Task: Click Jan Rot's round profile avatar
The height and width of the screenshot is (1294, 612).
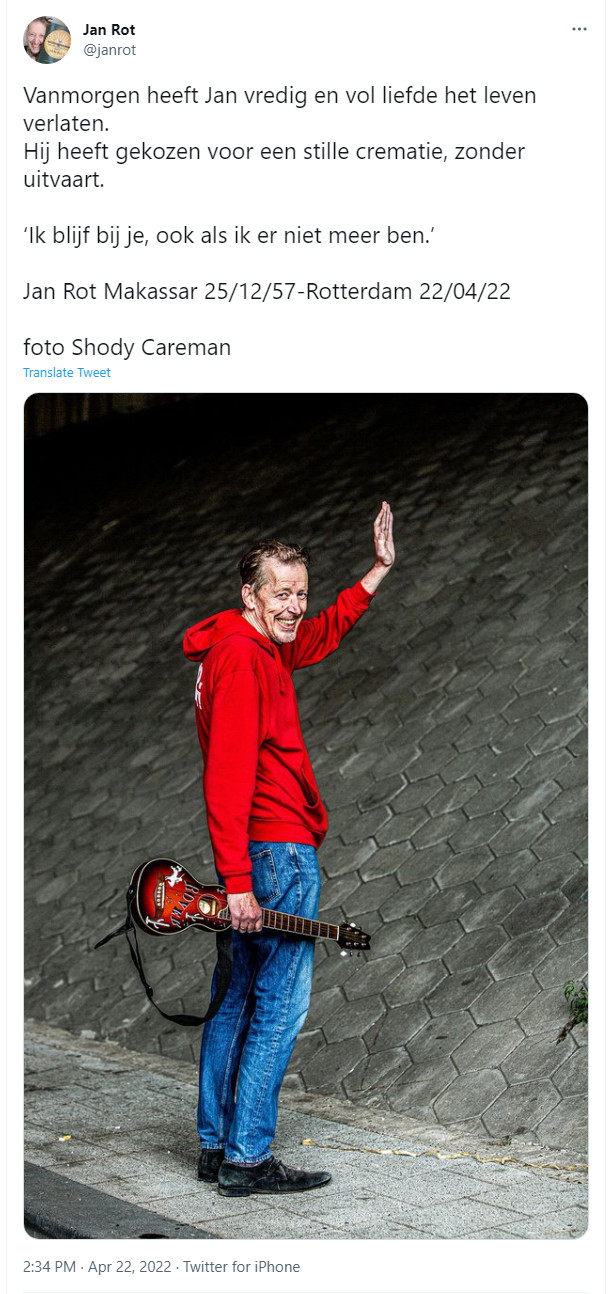Action: click(x=47, y=40)
